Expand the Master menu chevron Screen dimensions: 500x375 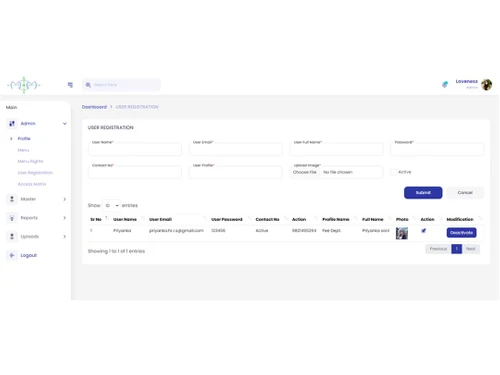pyautogui.click(x=65, y=199)
